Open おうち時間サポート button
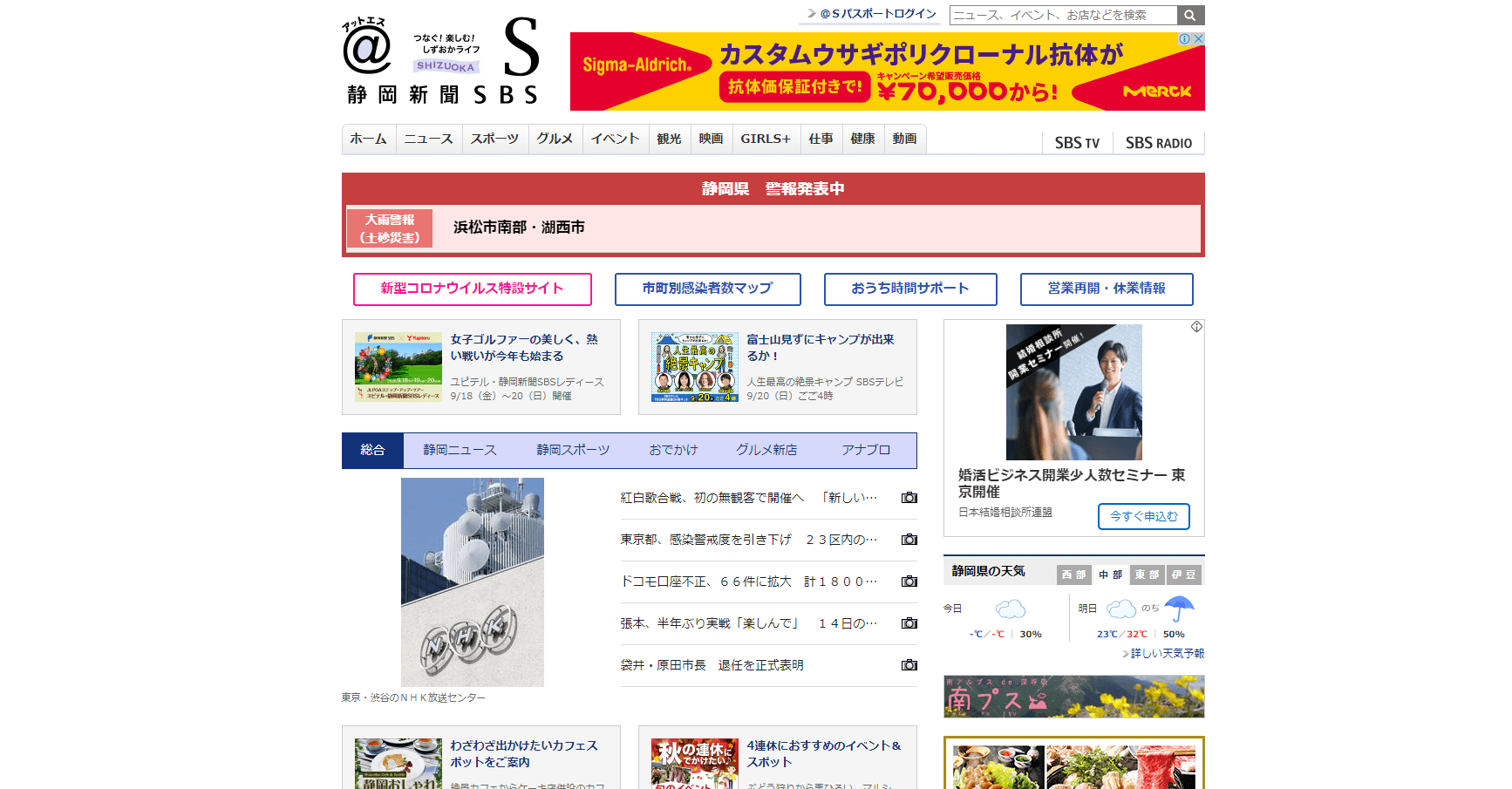 pos(910,289)
